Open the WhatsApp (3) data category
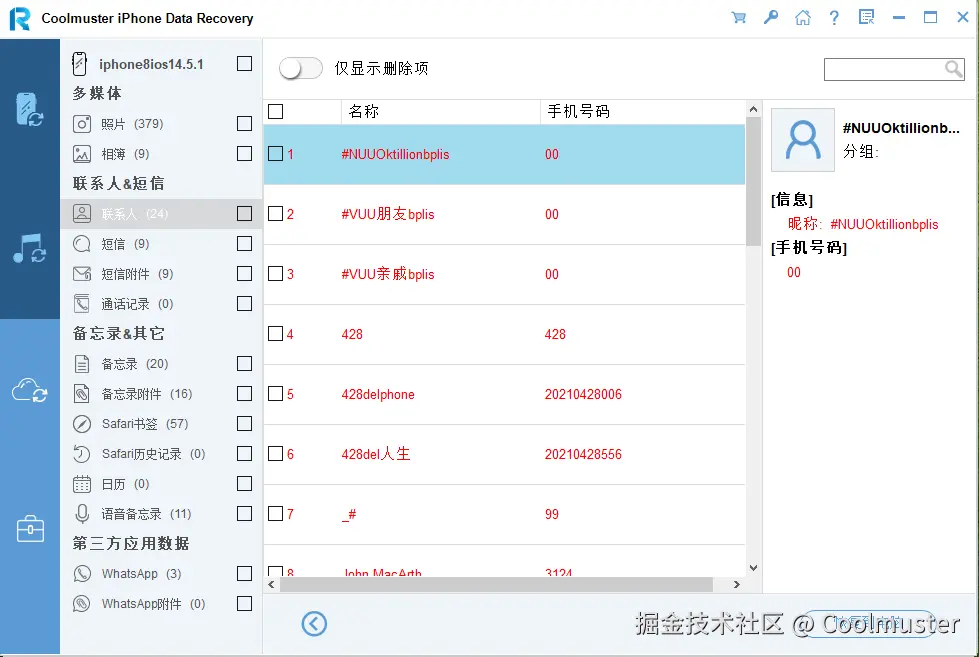 tap(131, 573)
